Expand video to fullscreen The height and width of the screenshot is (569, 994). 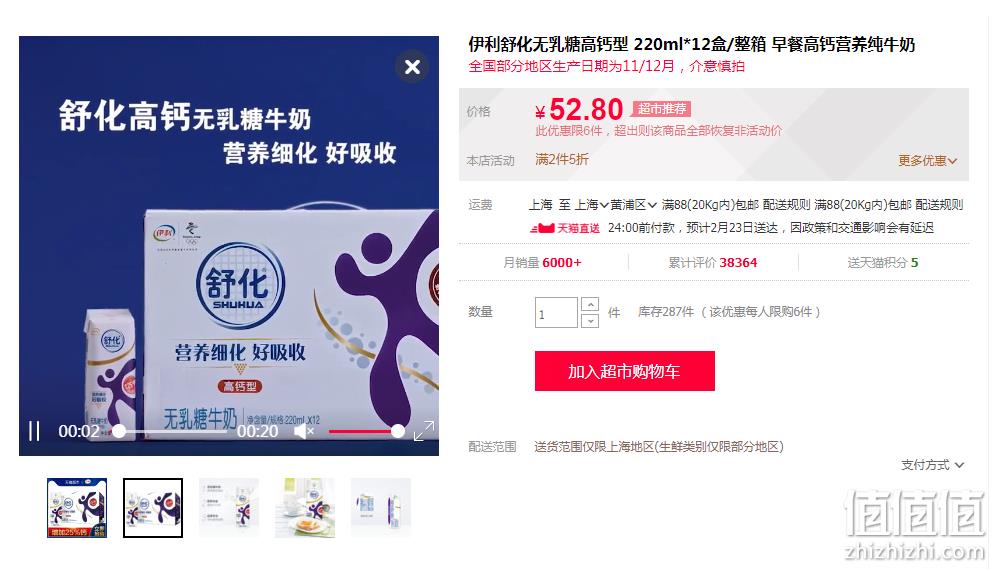click(423, 431)
